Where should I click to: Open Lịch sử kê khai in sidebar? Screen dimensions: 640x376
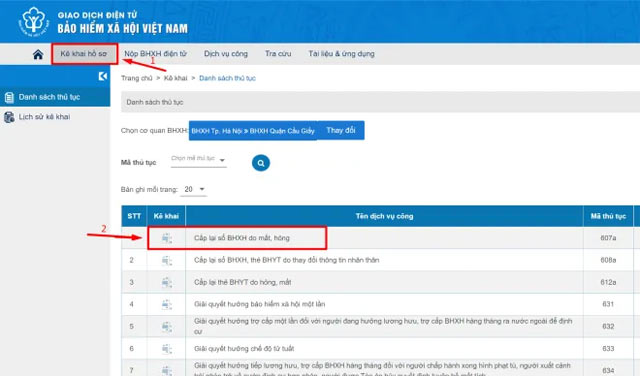tap(44, 117)
